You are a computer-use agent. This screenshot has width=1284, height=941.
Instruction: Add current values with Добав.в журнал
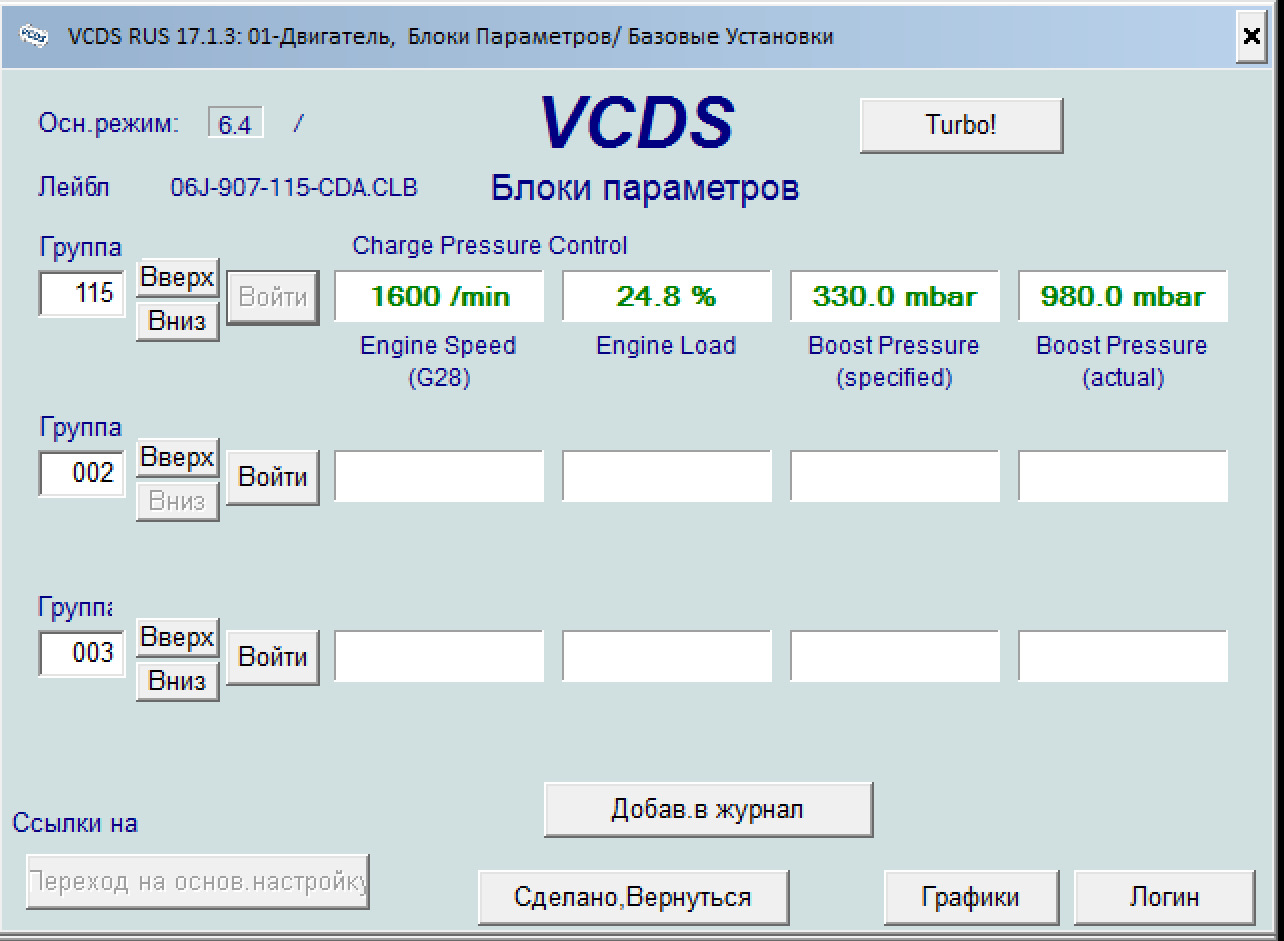point(708,809)
